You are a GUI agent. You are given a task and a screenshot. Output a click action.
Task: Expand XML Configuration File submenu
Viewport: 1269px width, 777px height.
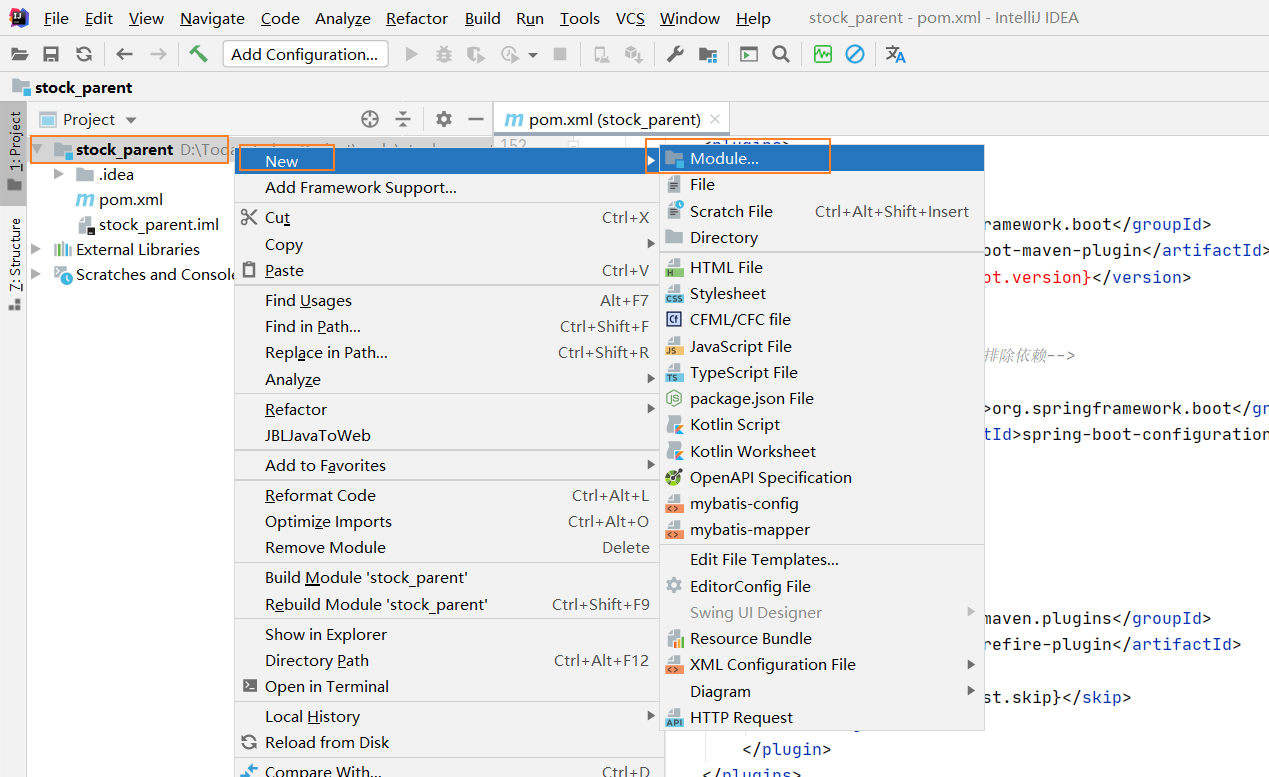(822, 664)
